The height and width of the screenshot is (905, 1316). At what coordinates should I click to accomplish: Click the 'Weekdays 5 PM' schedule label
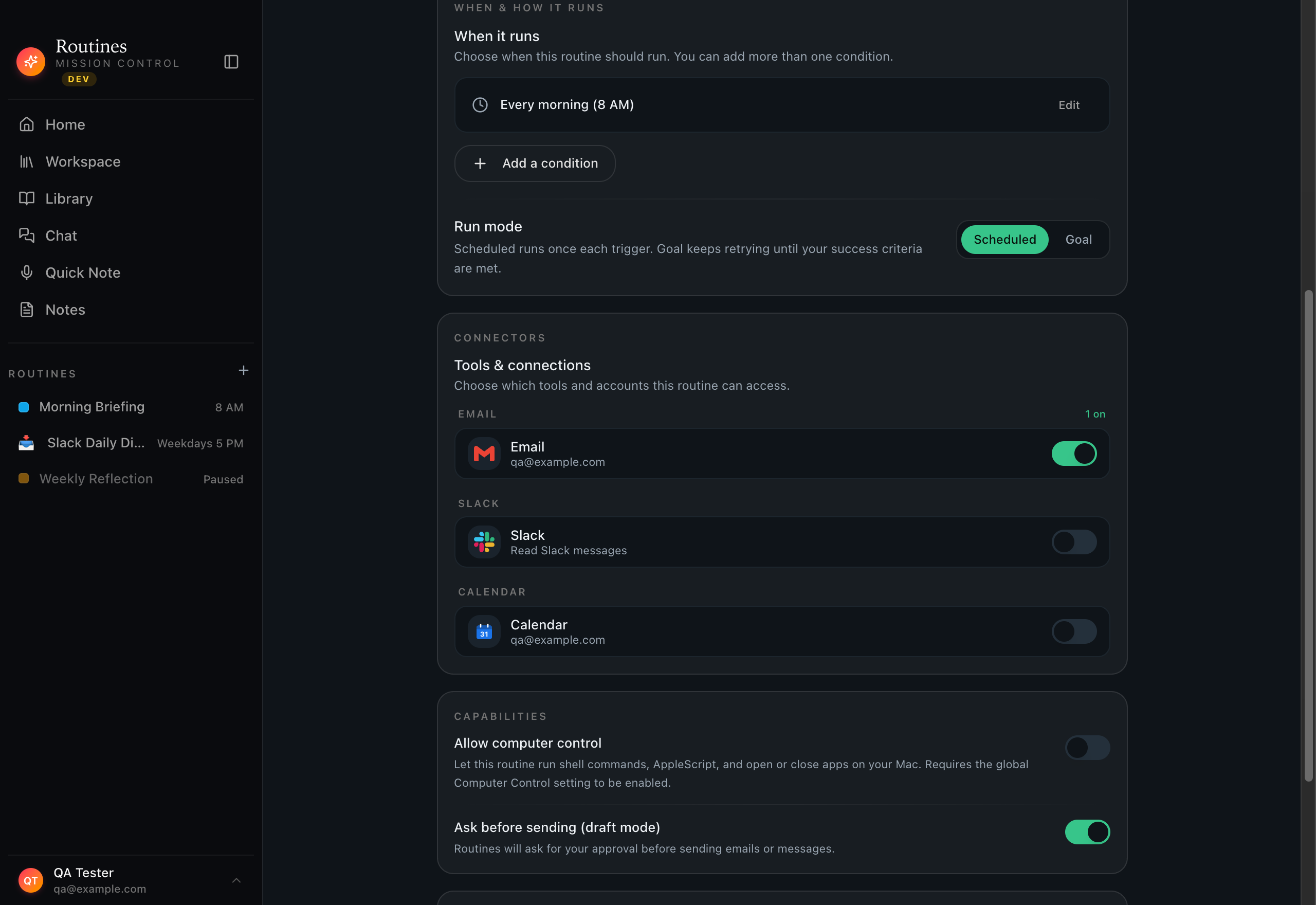(200, 443)
